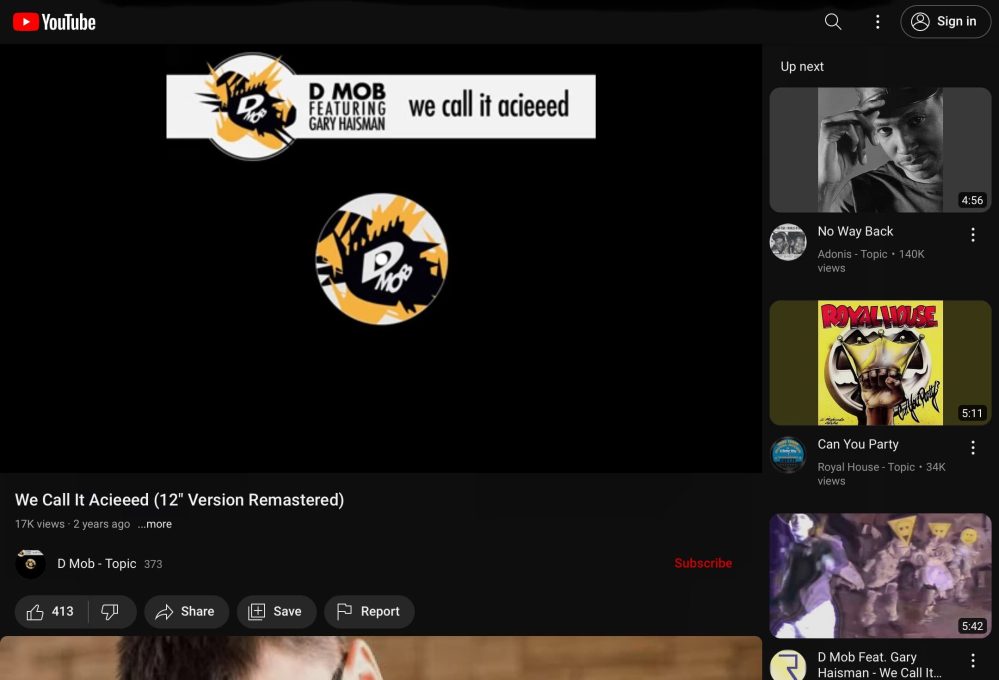Open options menu for Can You Party
Screen dimensions: 999x680
(x=972, y=448)
